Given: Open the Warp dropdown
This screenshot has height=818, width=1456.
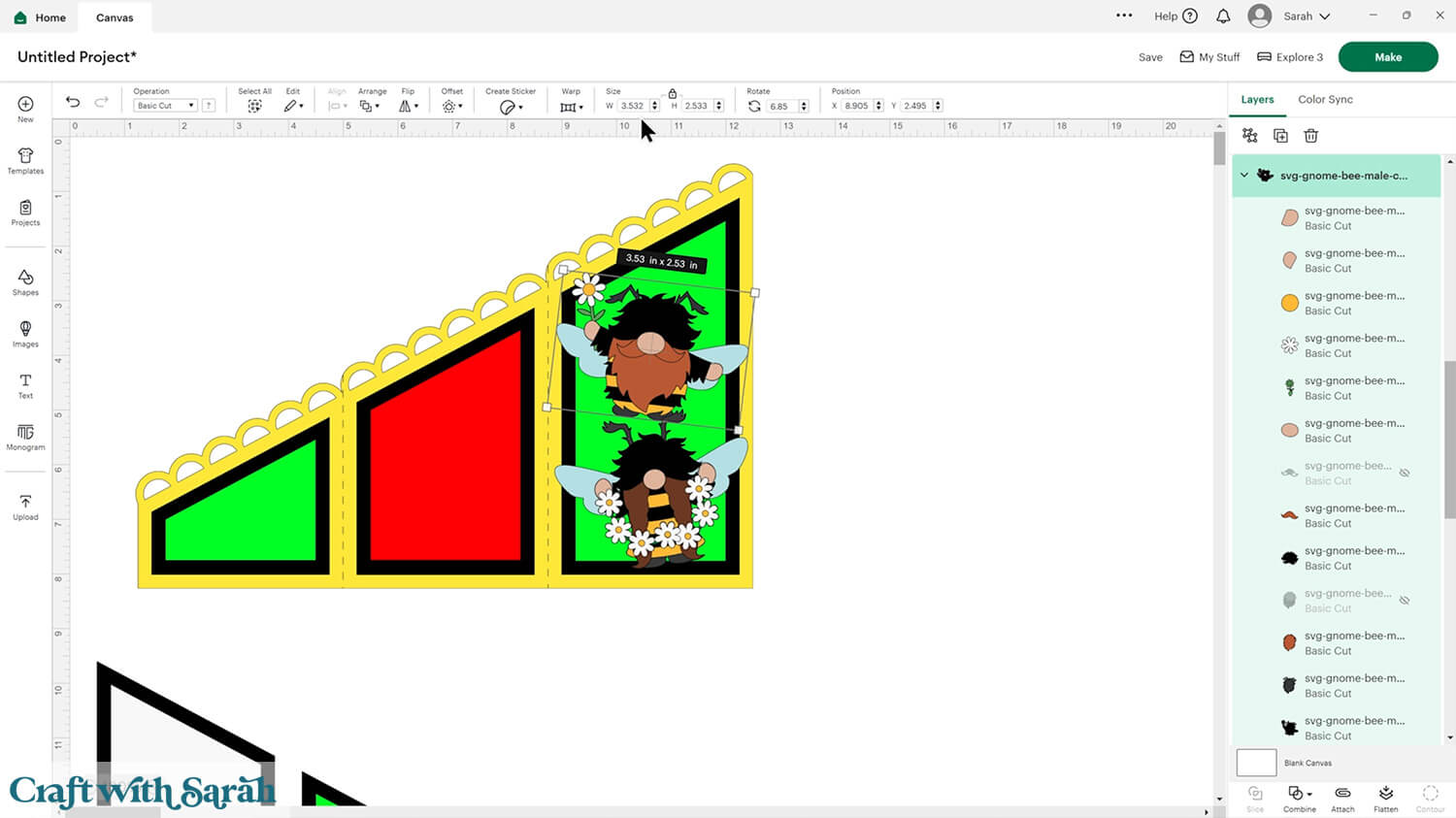Looking at the screenshot, I should click(572, 107).
